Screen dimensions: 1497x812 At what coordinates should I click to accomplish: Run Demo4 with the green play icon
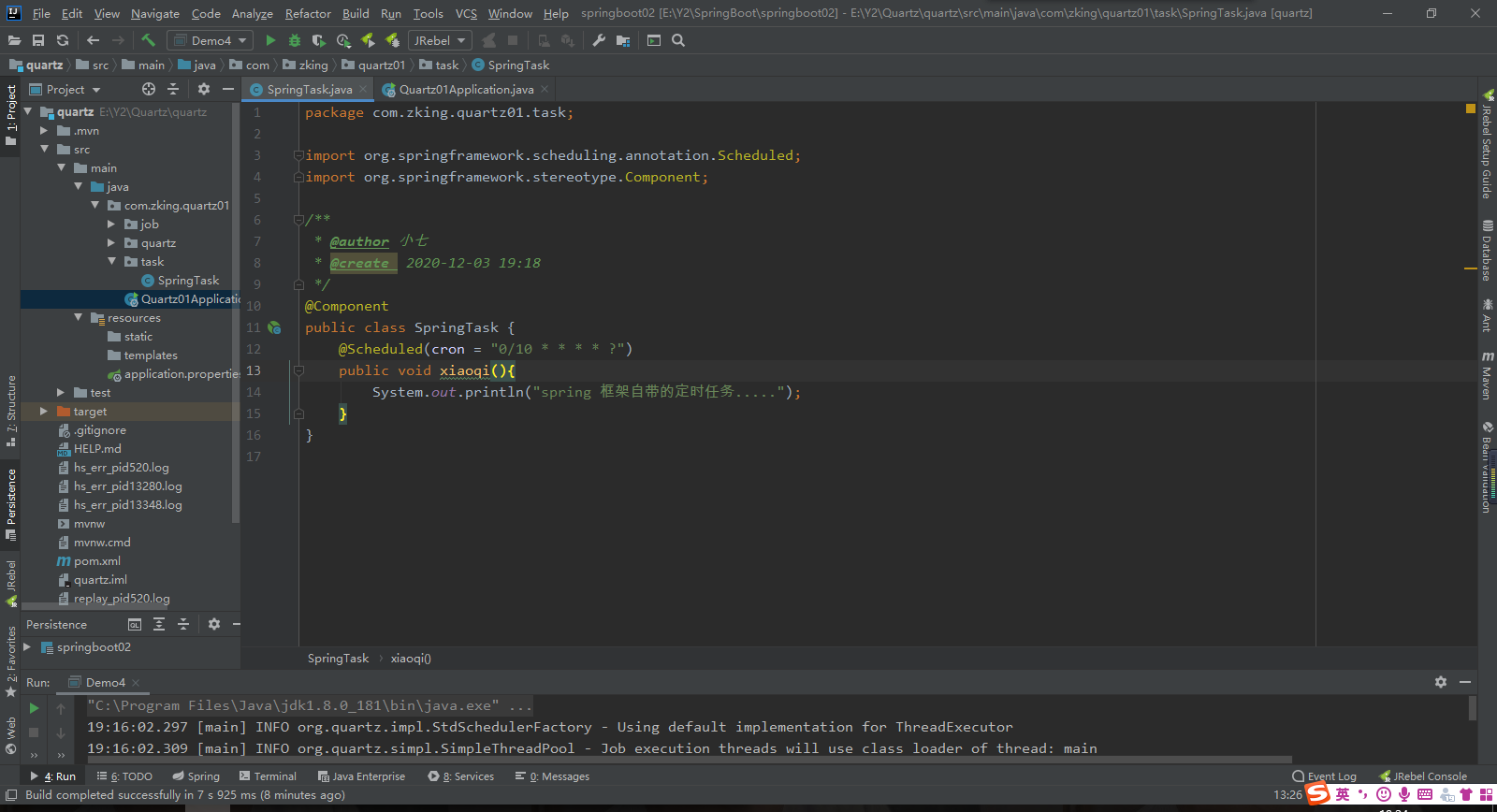(x=270, y=40)
